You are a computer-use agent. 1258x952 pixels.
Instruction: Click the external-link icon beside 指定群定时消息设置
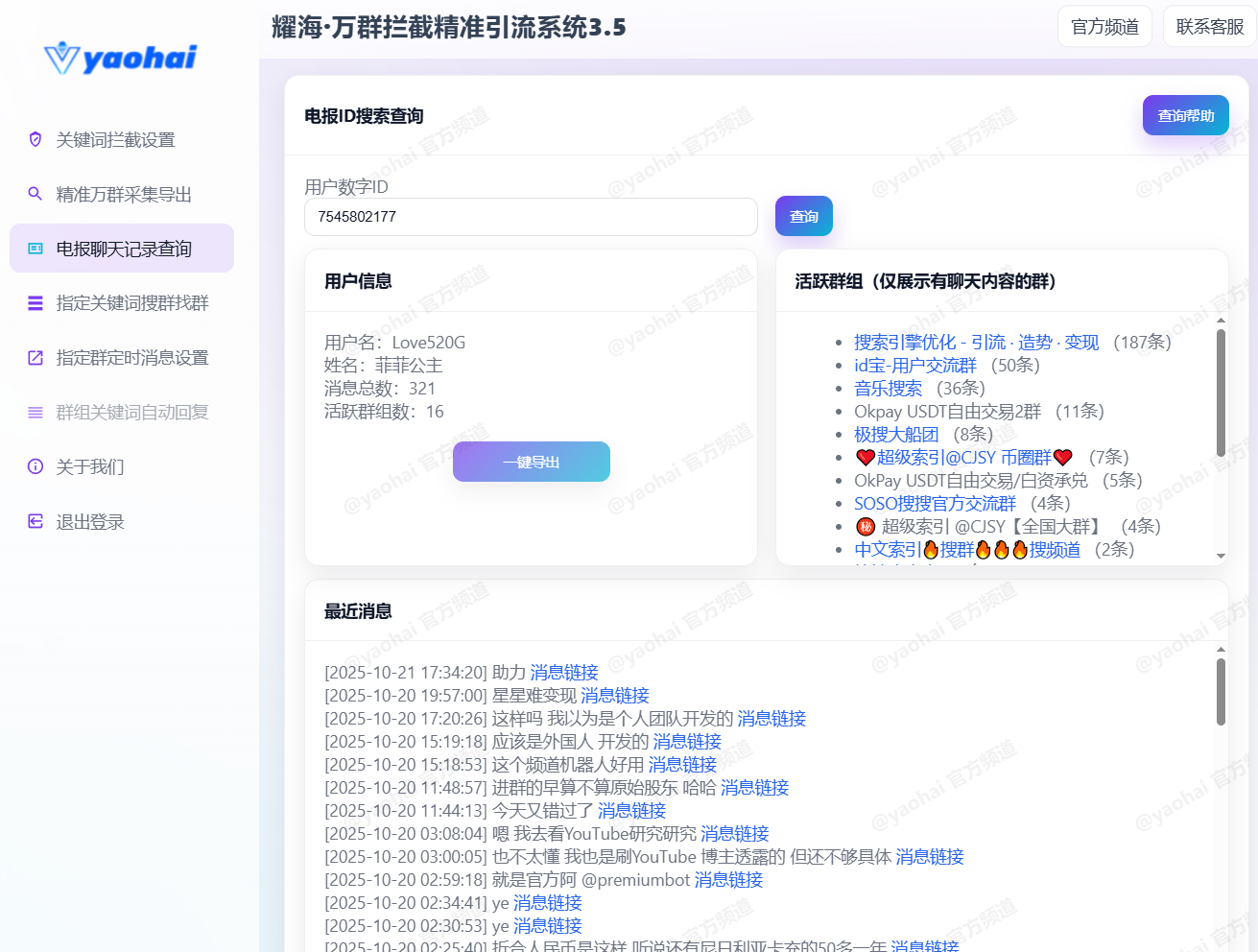pyautogui.click(x=36, y=358)
